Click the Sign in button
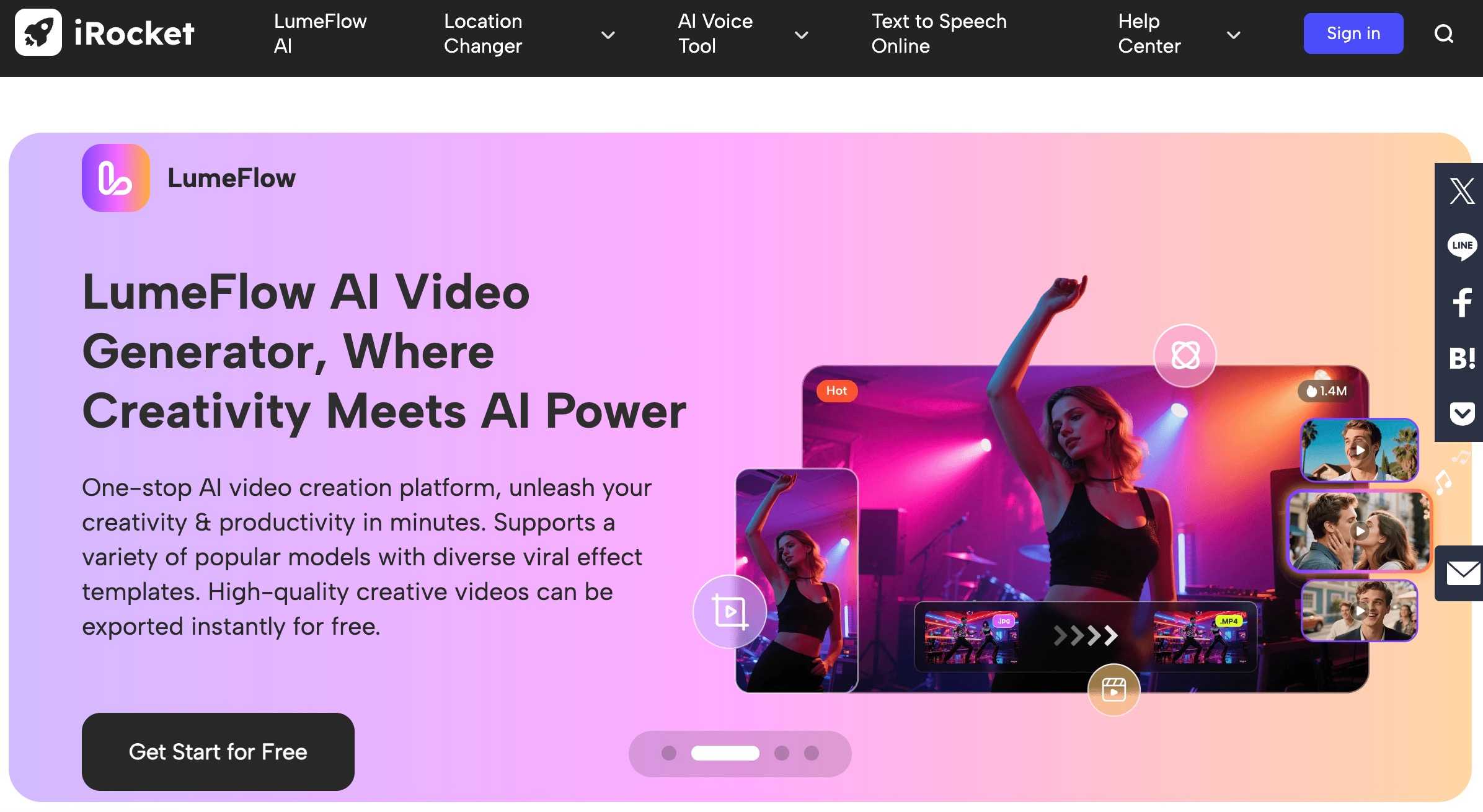This screenshot has height=812, width=1483. click(1353, 33)
